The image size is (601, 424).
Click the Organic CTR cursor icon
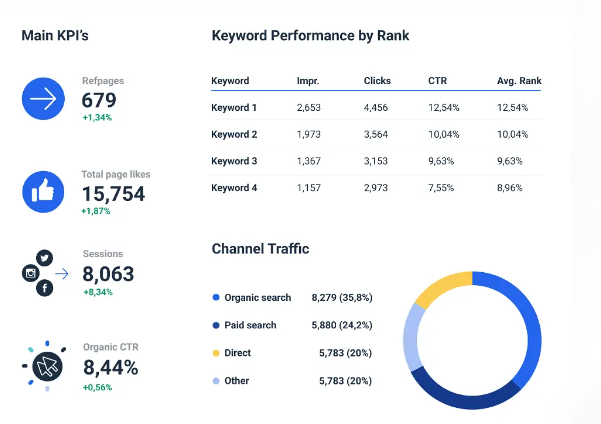click(44, 367)
